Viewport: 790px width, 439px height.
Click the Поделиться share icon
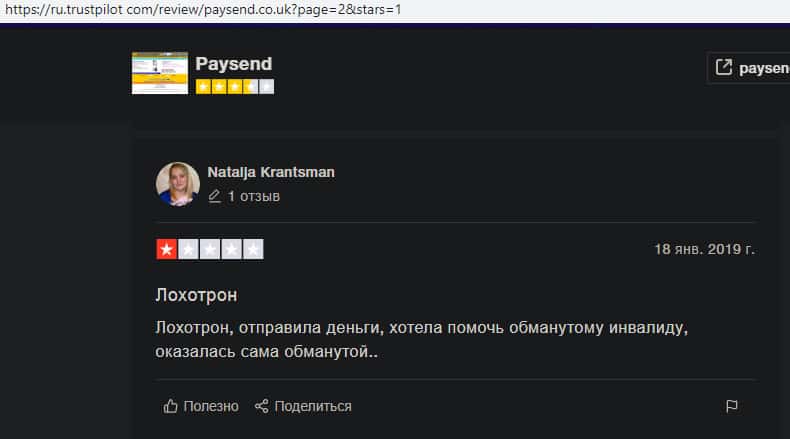click(x=261, y=406)
